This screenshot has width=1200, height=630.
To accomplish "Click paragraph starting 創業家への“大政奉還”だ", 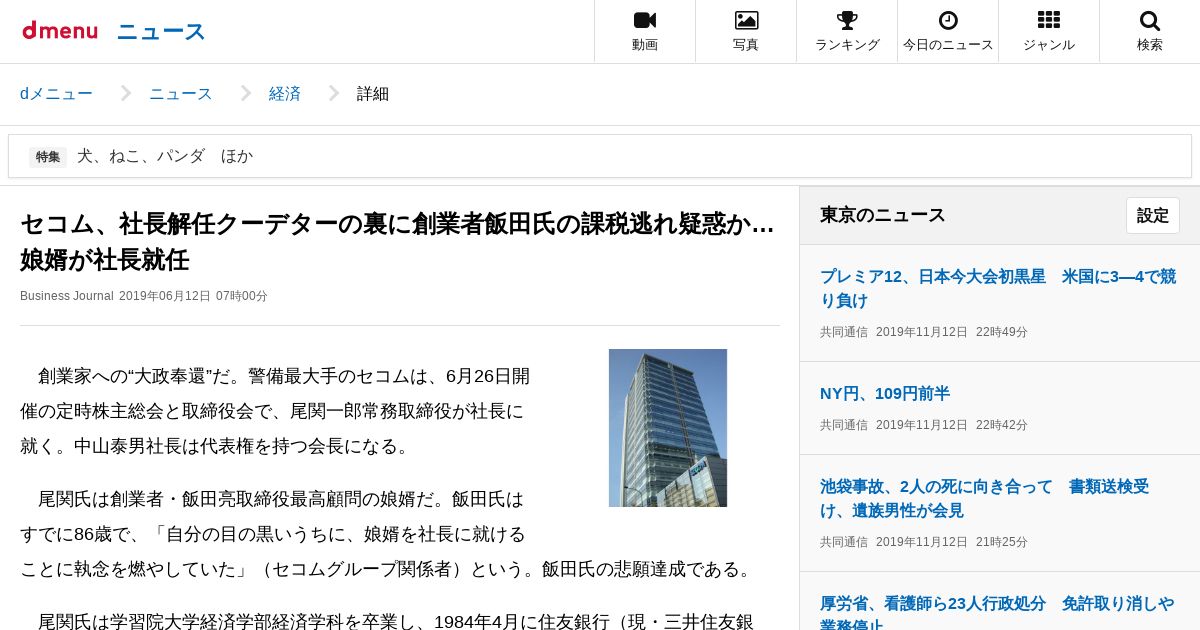I will point(275,411).
